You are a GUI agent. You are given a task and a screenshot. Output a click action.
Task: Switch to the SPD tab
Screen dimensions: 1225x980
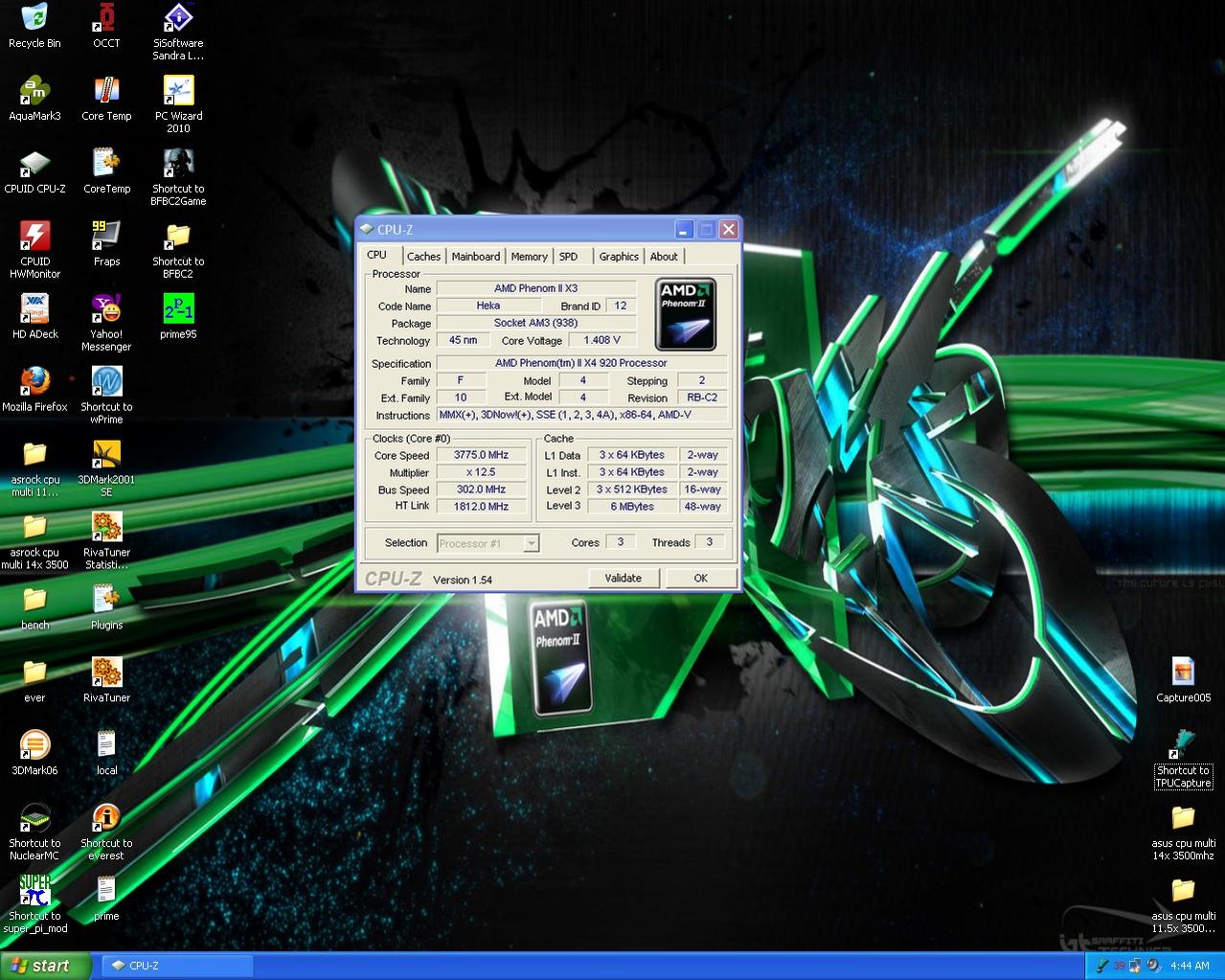[569, 257]
